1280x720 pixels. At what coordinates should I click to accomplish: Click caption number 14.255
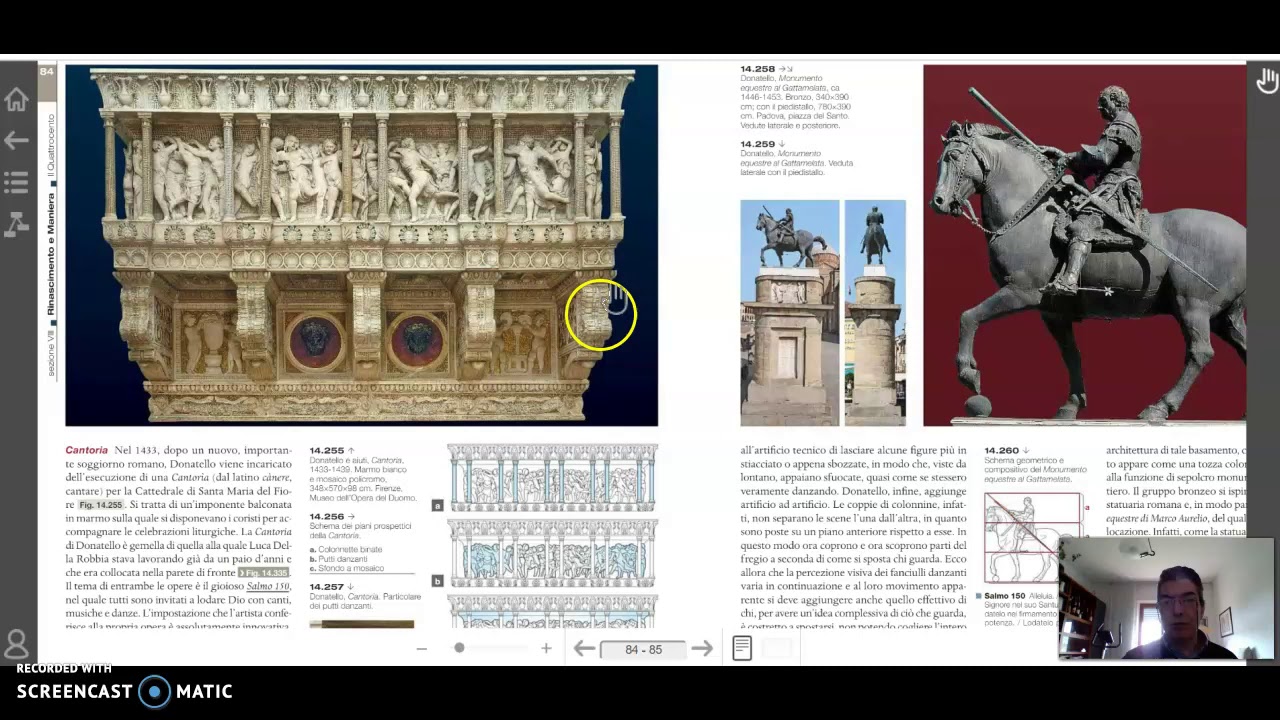pyautogui.click(x=326, y=451)
